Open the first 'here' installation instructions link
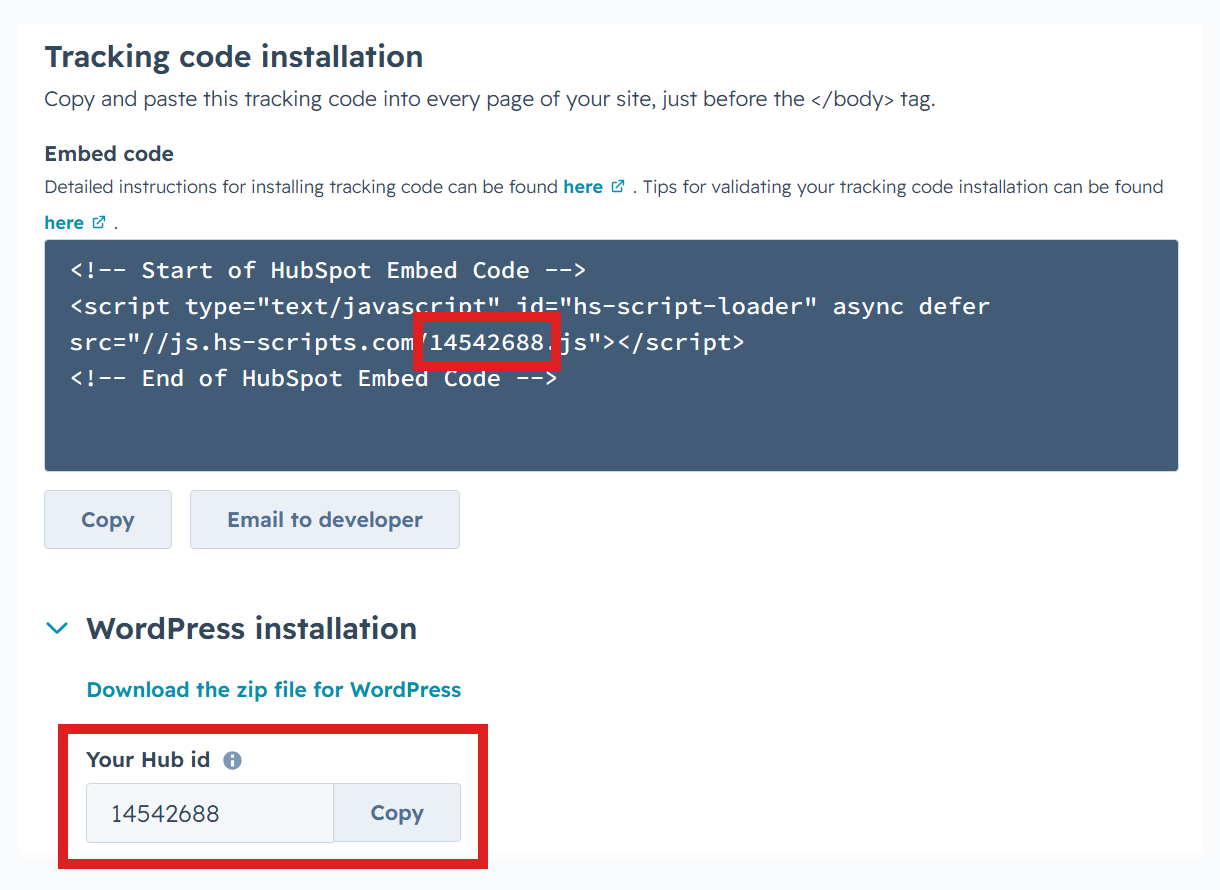Screen dimensions: 1220x890 point(583,187)
